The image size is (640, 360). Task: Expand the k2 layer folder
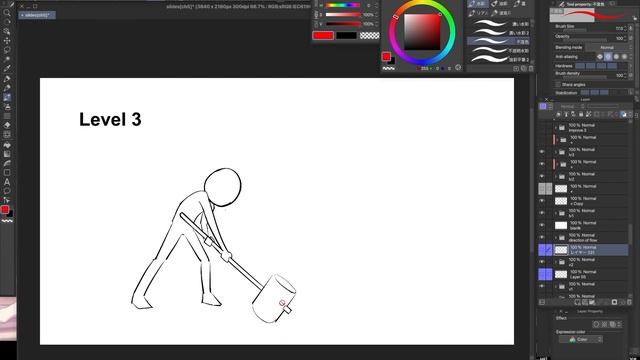coord(556,177)
